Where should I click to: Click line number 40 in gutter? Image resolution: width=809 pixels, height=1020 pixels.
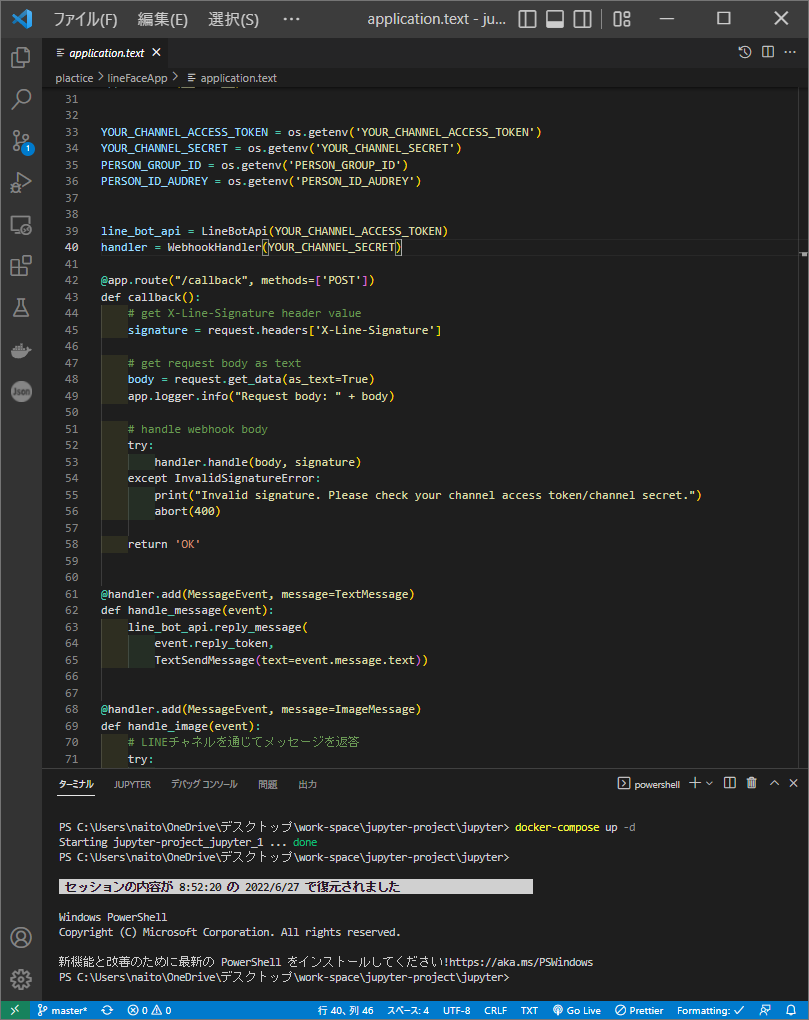[x=72, y=247]
